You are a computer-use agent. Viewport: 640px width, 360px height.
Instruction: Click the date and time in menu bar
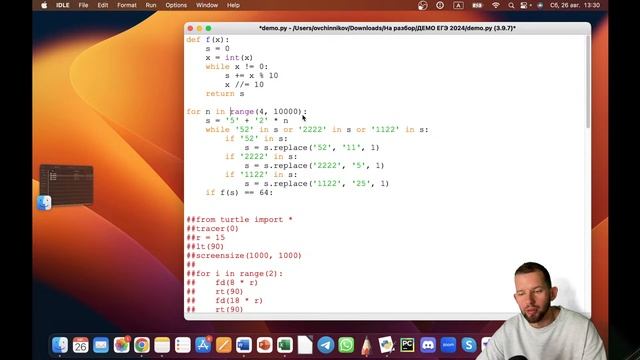575,5
